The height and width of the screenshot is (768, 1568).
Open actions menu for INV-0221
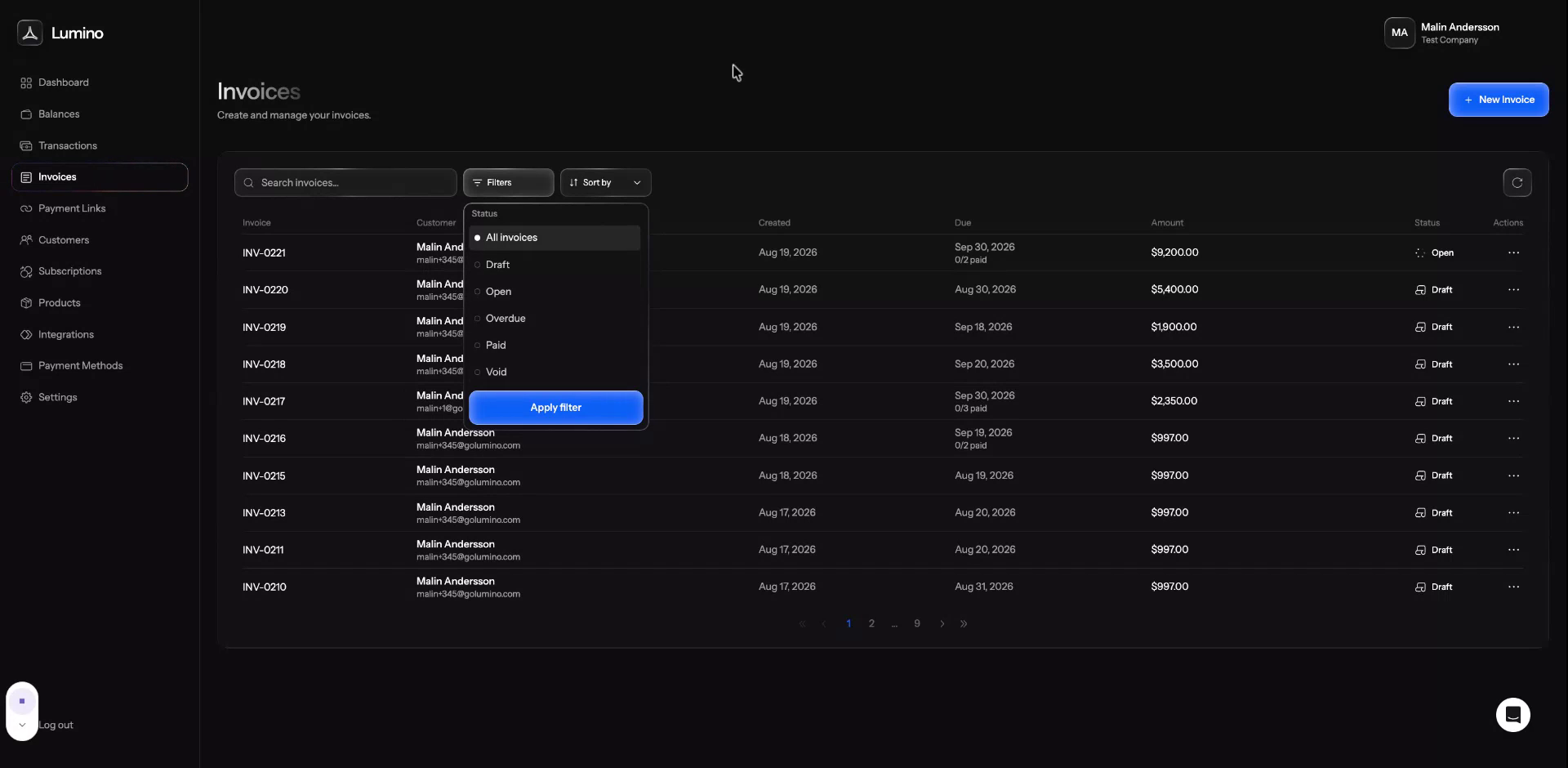click(x=1513, y=252)
